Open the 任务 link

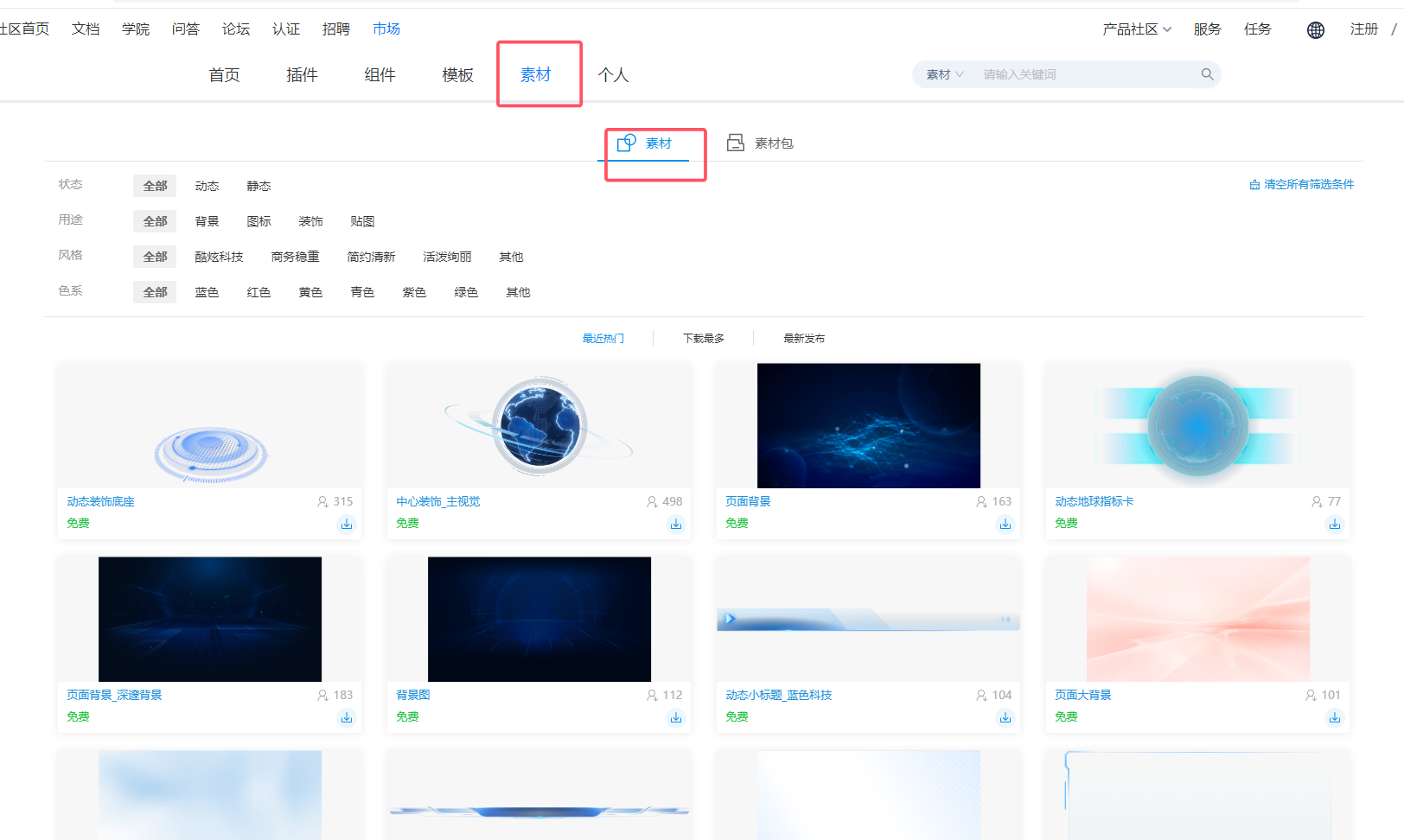coord(1257,29)
